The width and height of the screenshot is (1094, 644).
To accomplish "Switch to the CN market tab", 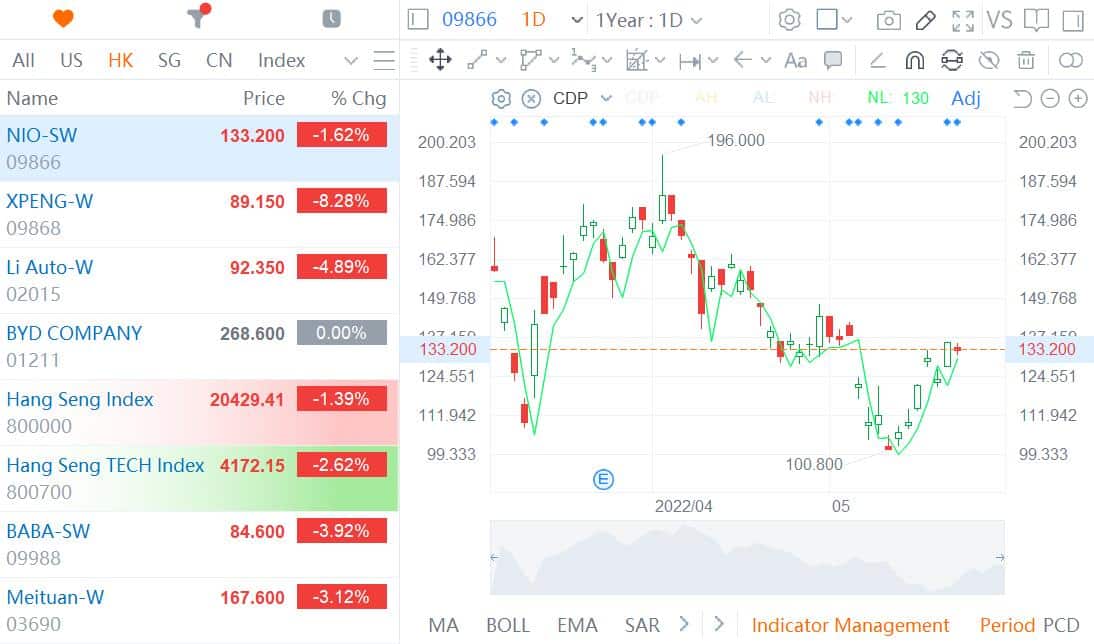I will click(x=219, y=61).
